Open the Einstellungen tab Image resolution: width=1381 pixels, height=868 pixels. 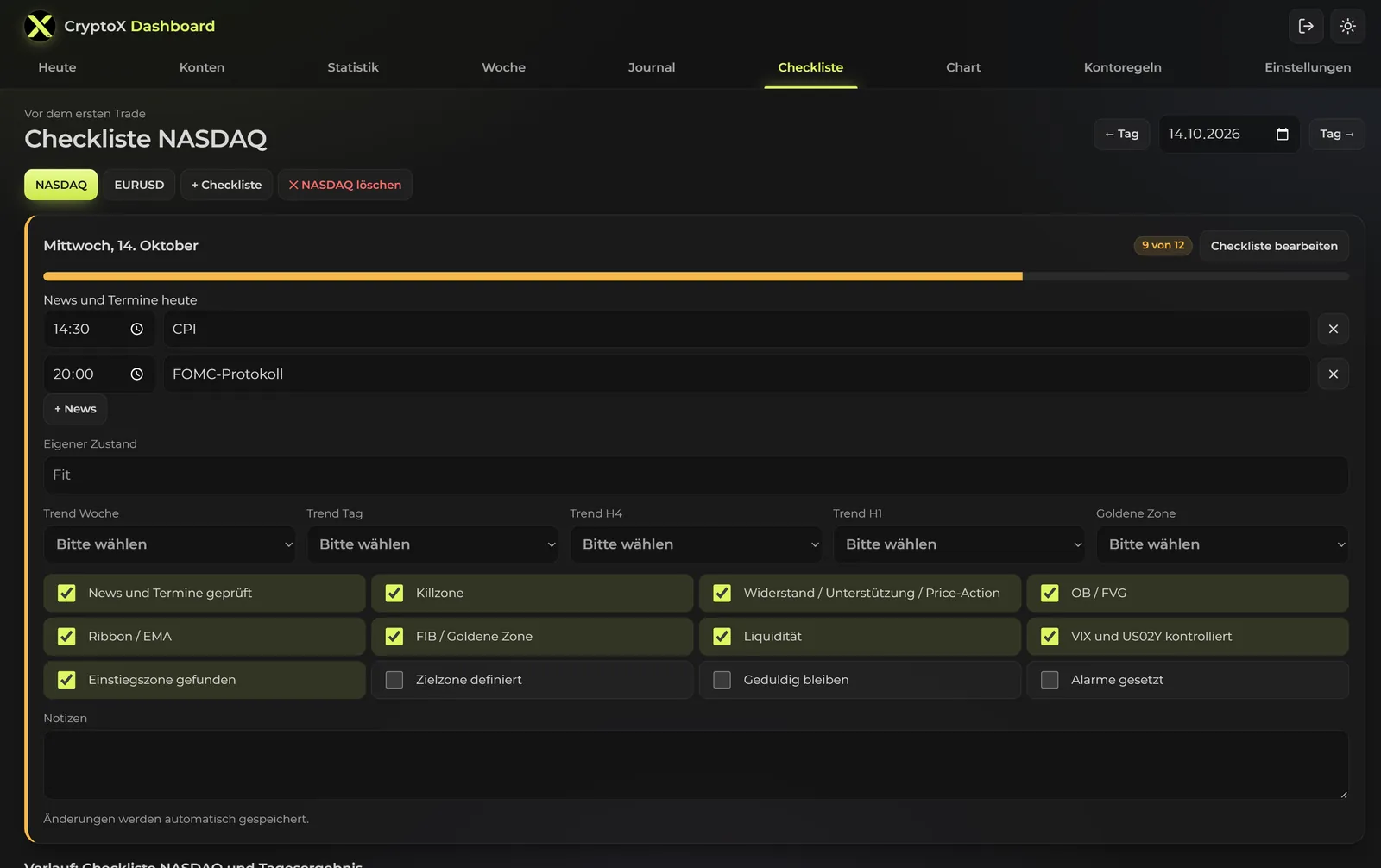click(1308, 67)
